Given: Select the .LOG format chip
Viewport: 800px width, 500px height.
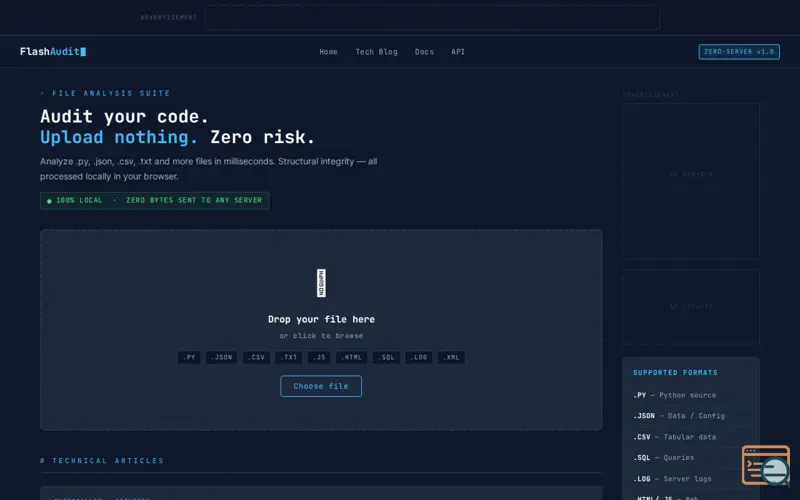Looking at the screenshot, I should point(418,357).
